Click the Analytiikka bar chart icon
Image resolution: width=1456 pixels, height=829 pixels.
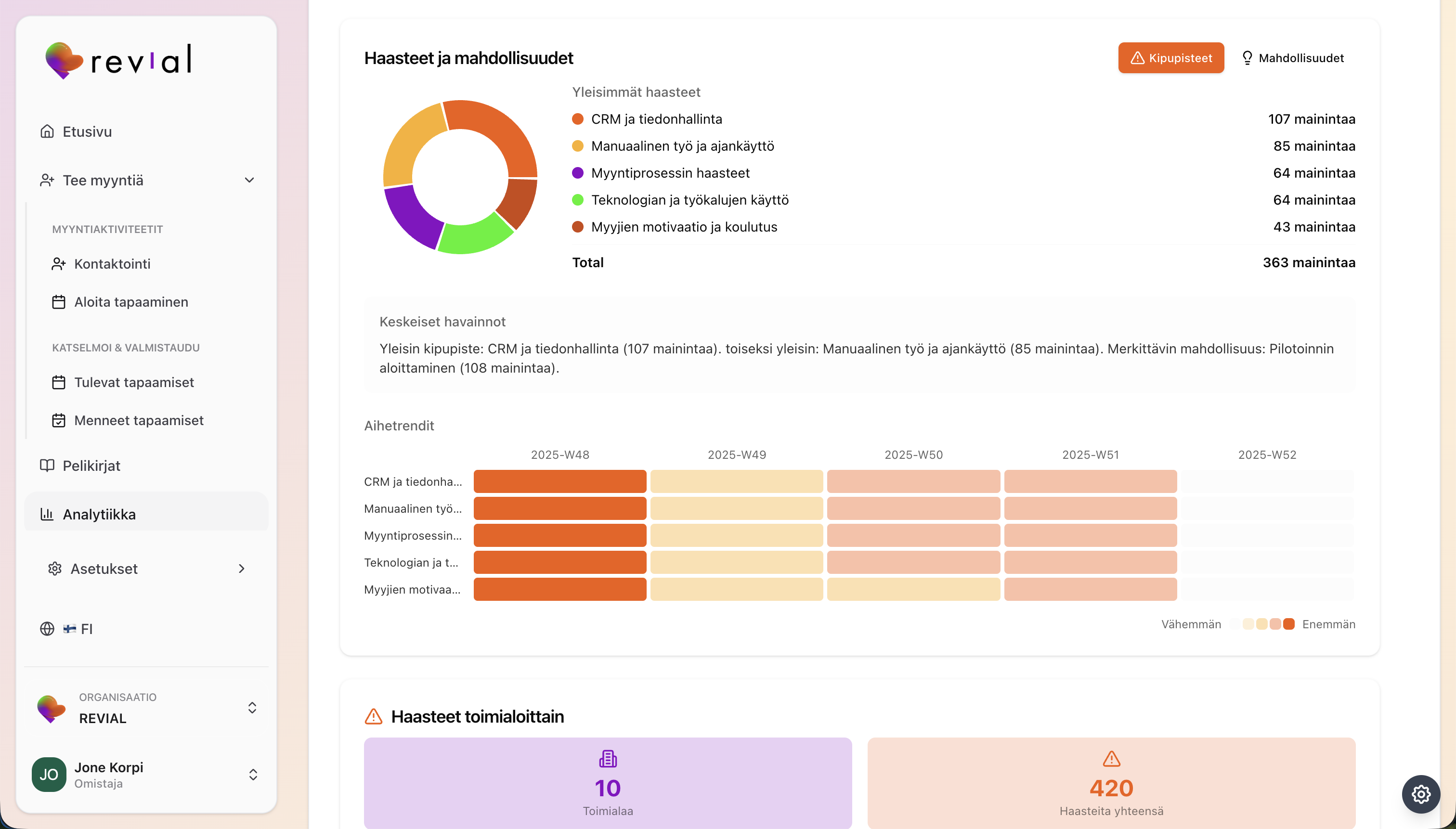[47, 514]
